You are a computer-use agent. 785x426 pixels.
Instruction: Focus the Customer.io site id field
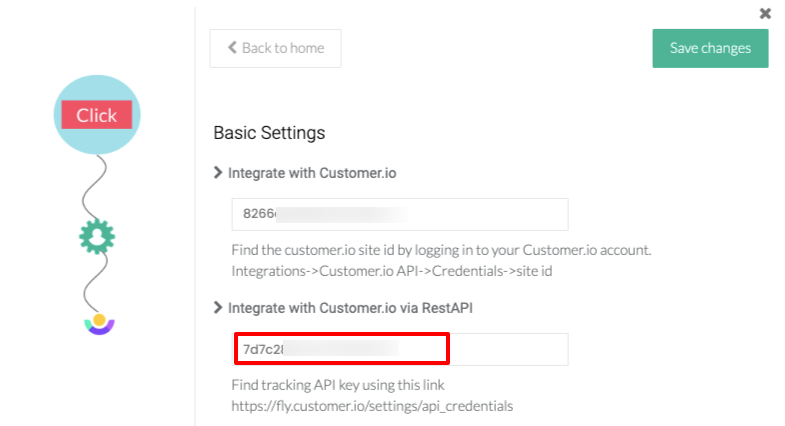(400, 214)
